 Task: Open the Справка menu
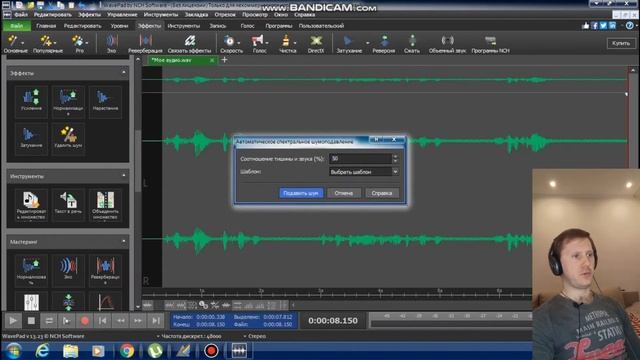point(304,15)
